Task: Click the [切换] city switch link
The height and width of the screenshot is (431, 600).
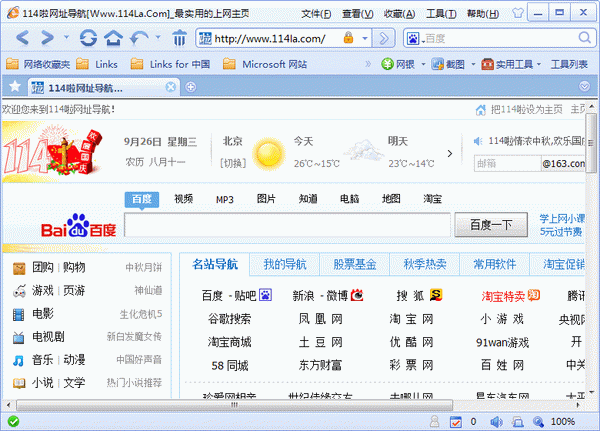Action: 233,163
